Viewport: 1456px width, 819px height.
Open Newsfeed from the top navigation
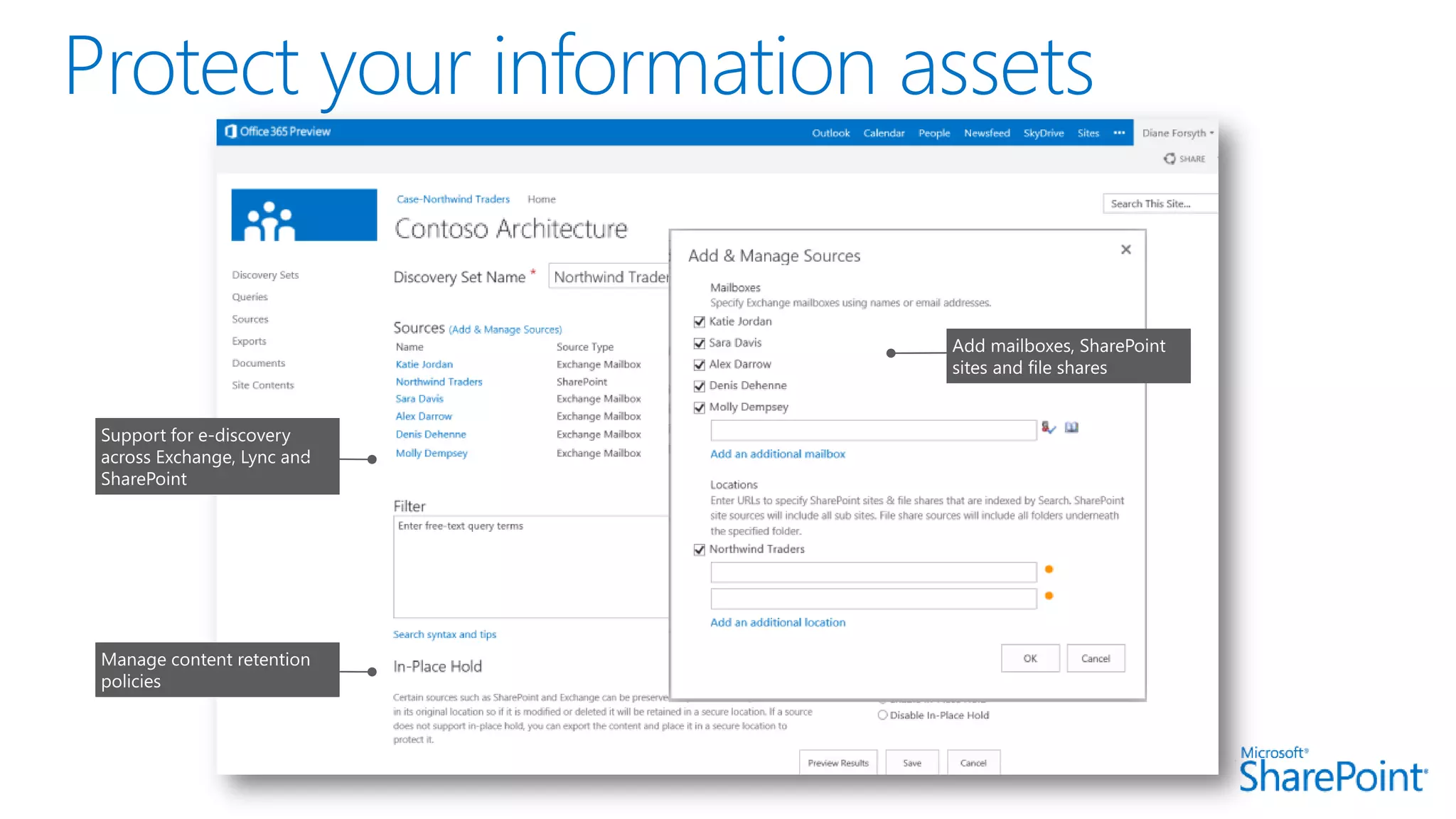[987, 133]
